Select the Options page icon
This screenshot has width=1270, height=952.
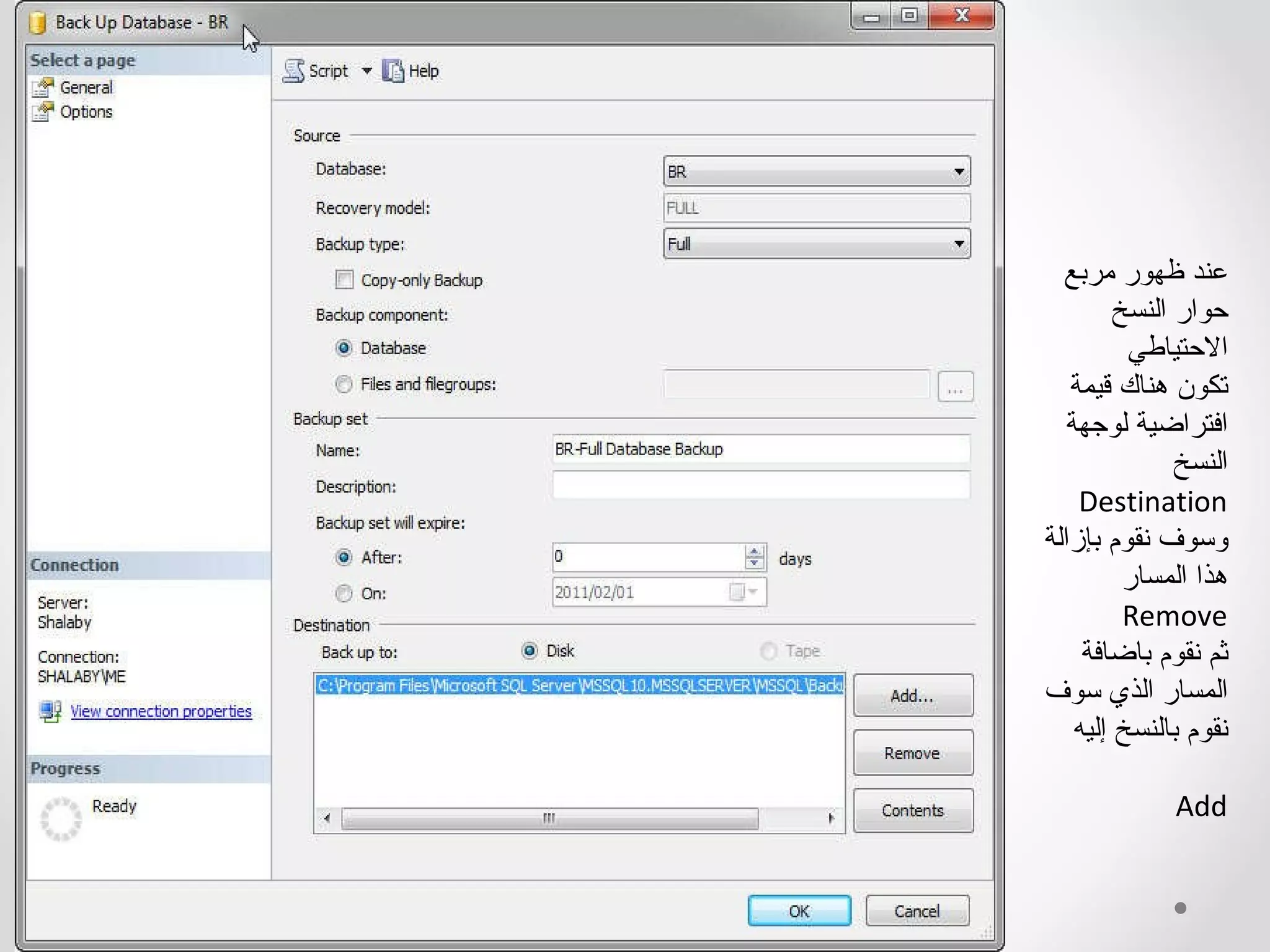coord(43,112)
